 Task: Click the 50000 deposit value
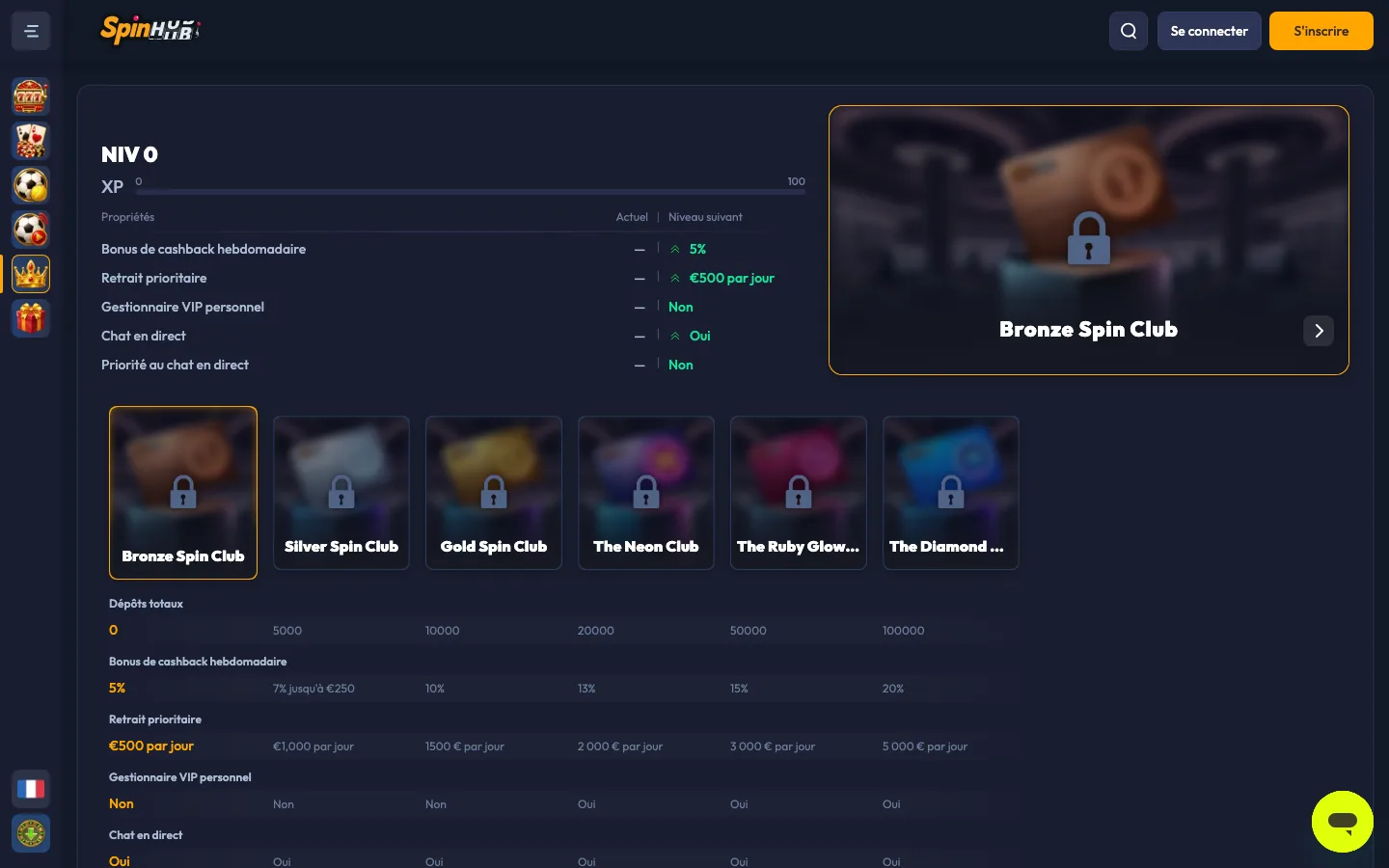(749, 631)
